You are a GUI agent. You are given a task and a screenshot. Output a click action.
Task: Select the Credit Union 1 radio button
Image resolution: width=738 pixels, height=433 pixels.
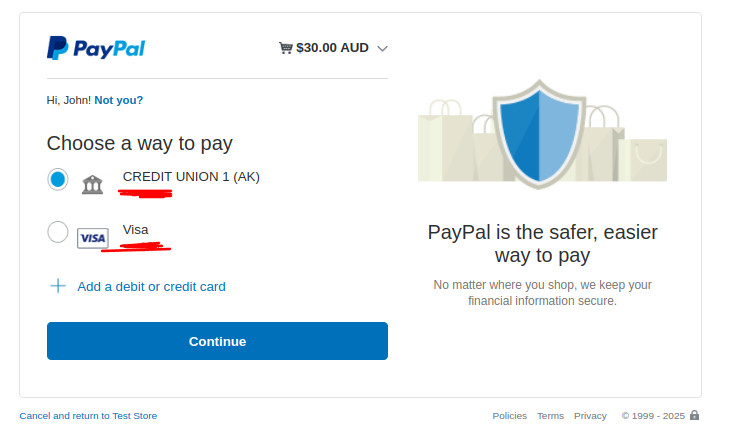pyautogui.click(x=57, y=179)
